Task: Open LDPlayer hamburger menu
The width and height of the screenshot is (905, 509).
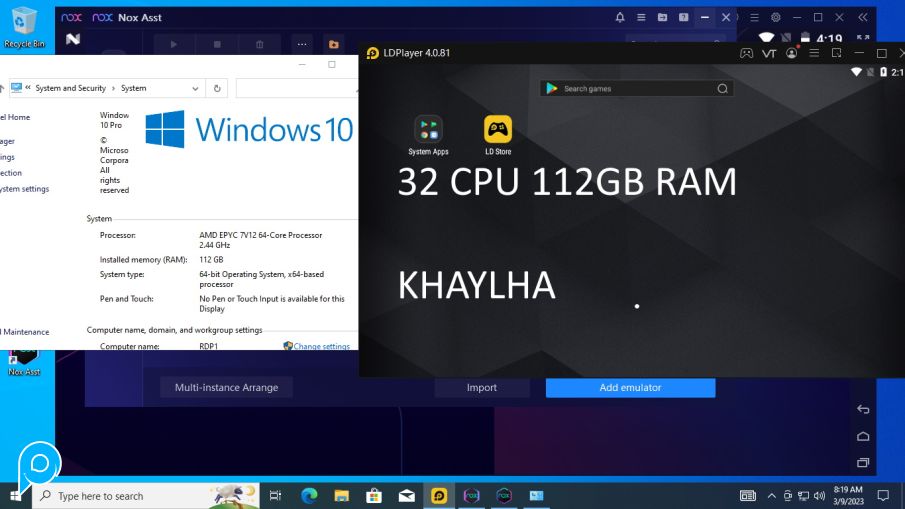Action: coord(815,53)
